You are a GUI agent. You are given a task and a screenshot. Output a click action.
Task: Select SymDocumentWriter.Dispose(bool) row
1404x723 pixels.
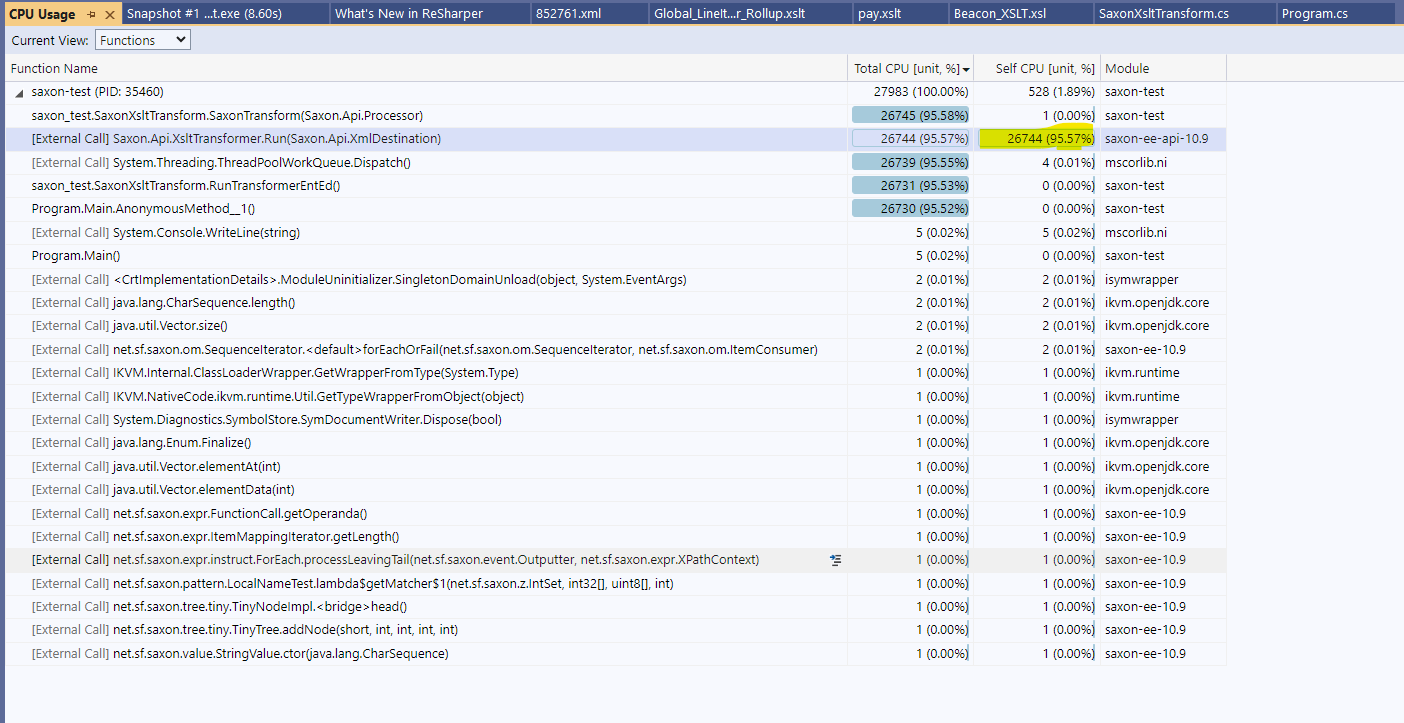pyautogui.click(x=615, y=419)
